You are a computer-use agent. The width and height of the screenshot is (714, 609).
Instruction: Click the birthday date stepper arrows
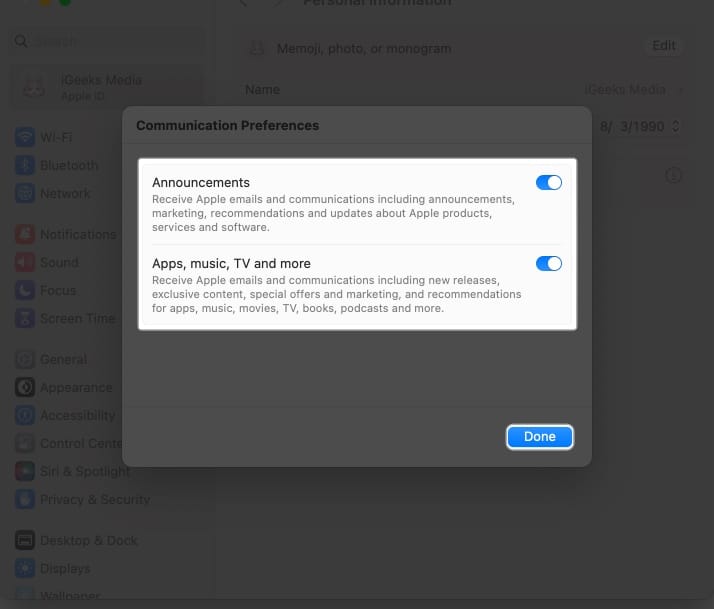[x=676, y=126]
